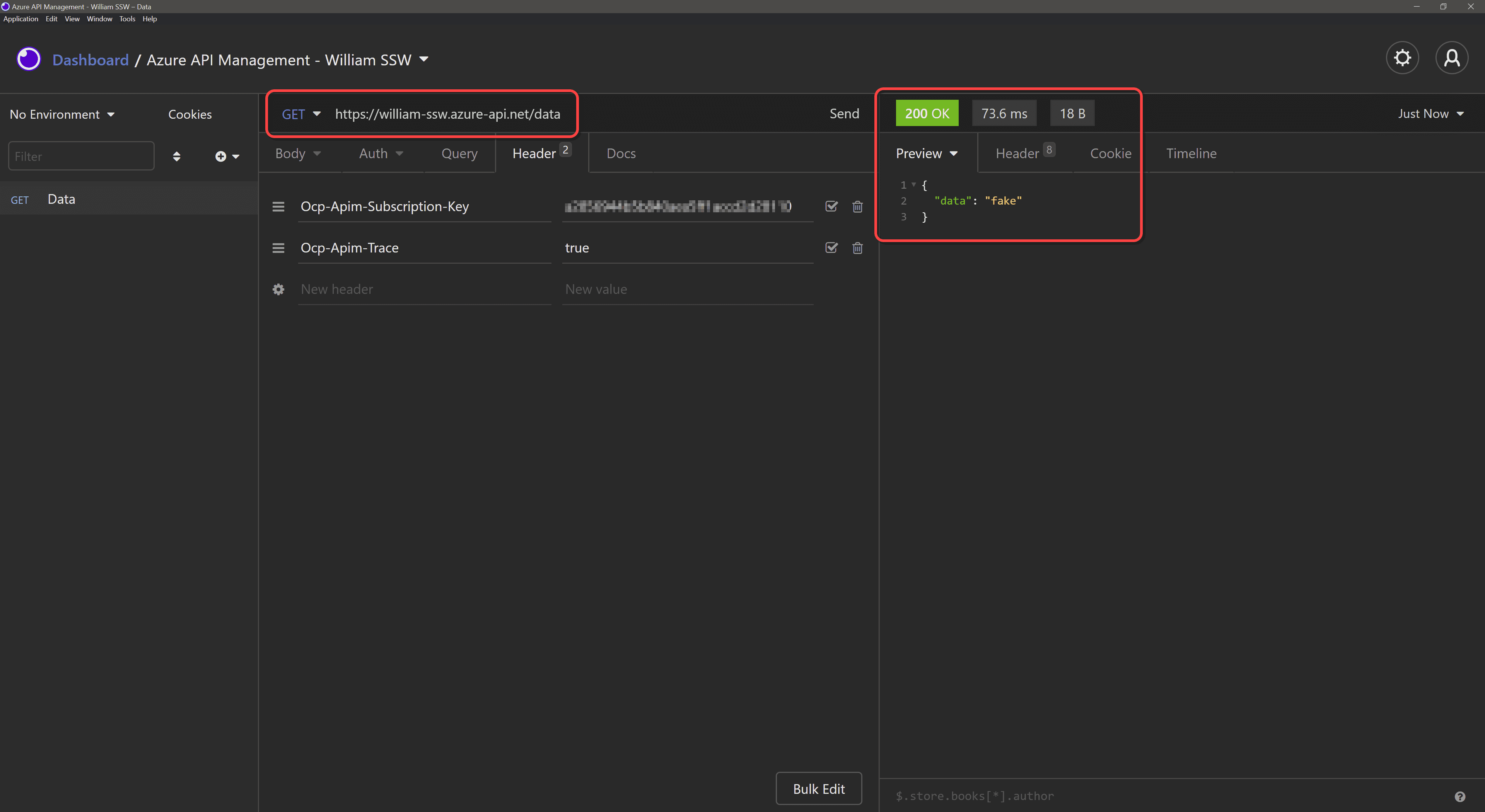Open the account user profile icon
Image resolution: width=1485 pixels, height=812 pixels.
tap(1452, 58)
